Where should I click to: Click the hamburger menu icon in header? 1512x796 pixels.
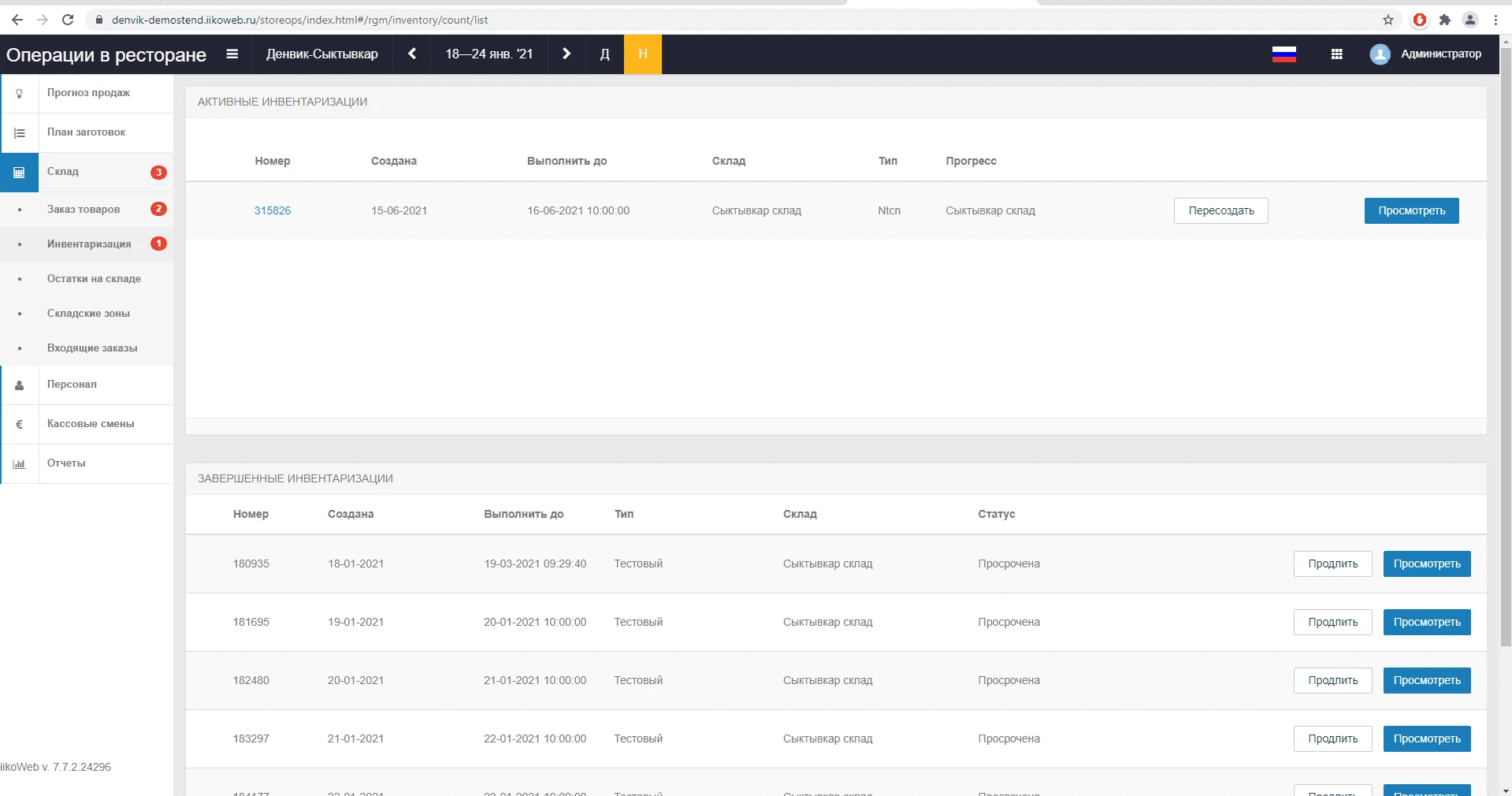pyautogui.click(x=232, y=54)
